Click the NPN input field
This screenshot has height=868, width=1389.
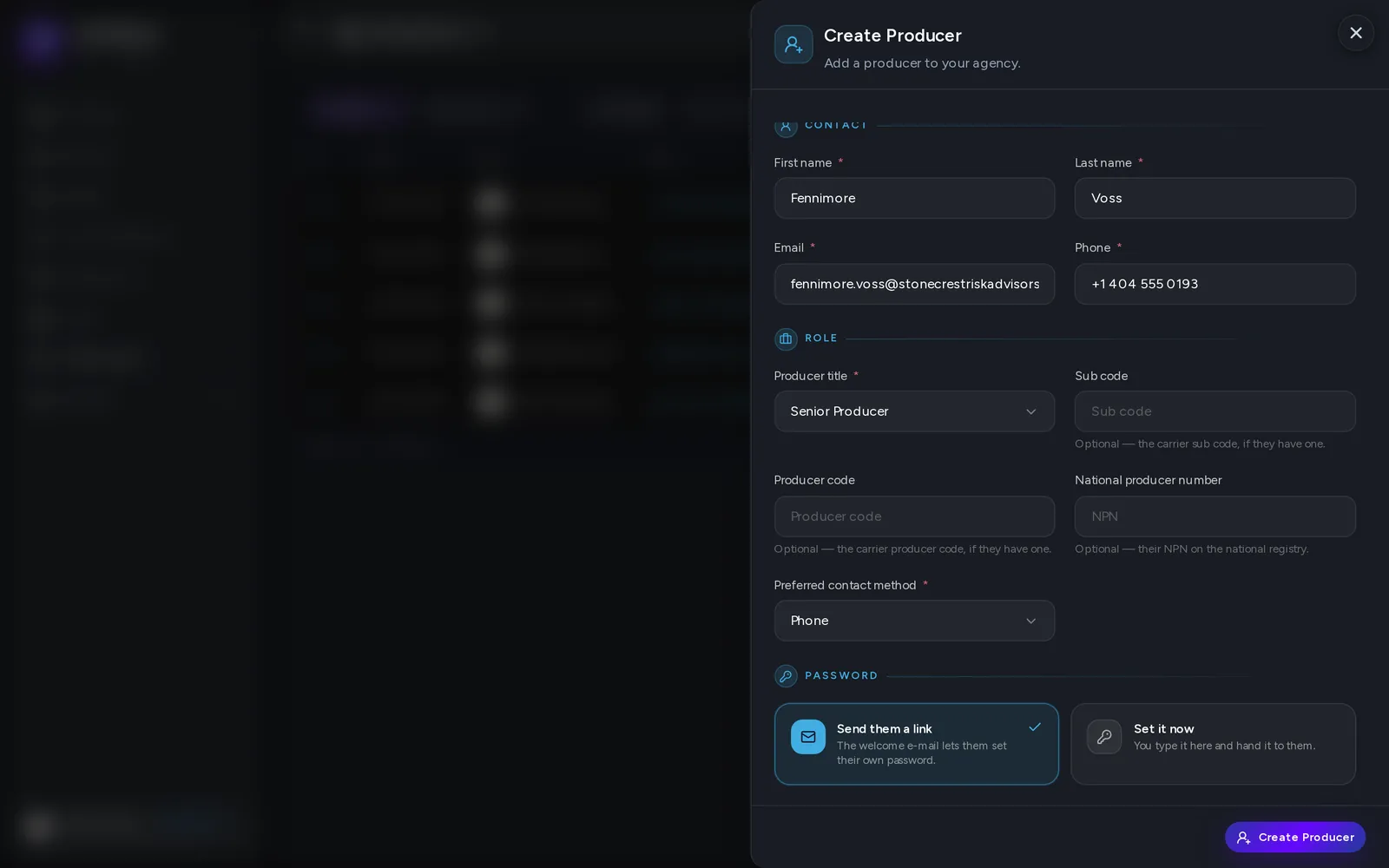coord(1215,516)
